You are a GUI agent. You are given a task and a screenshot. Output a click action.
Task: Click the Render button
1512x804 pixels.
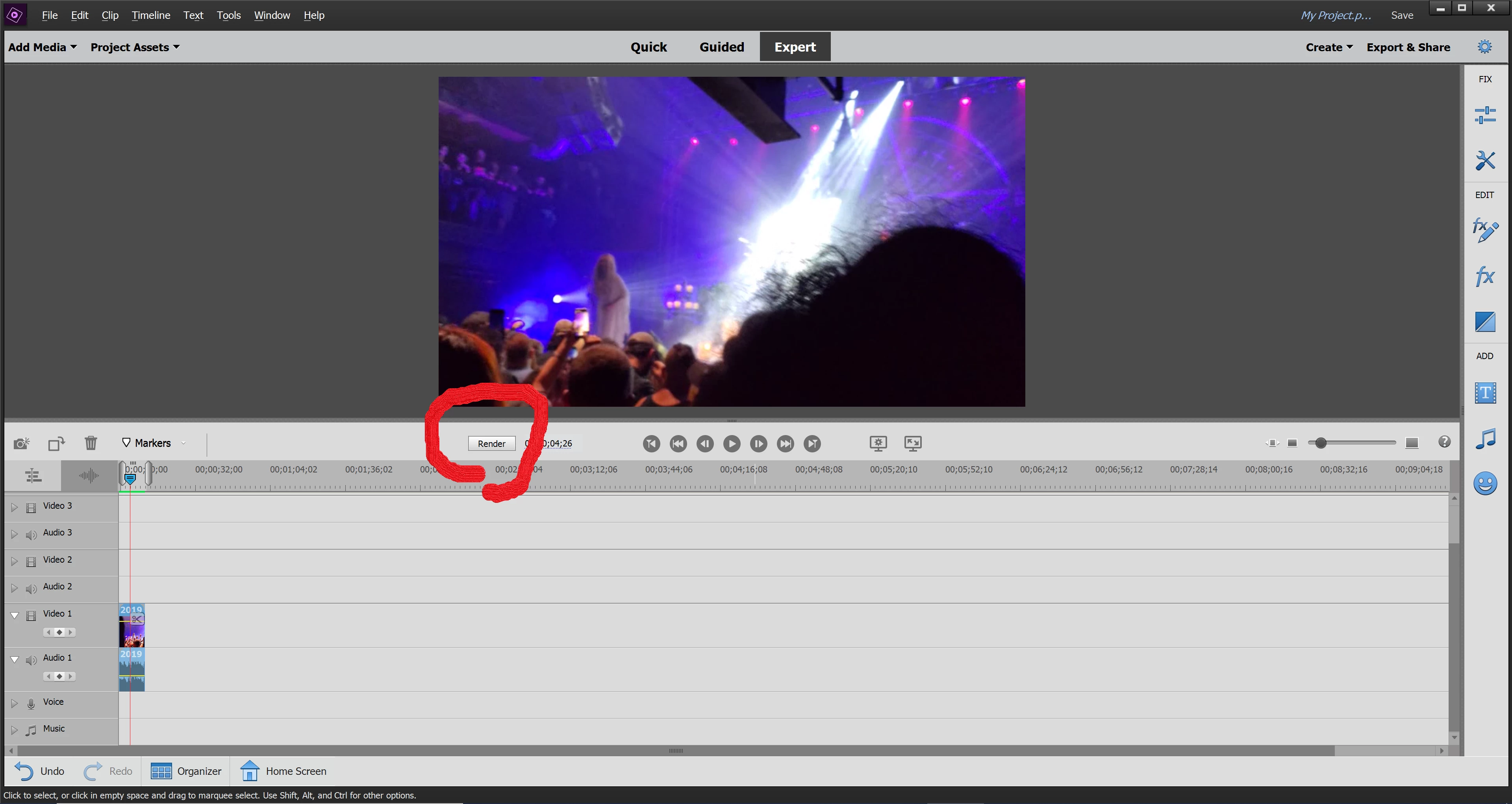pos(491,444)
